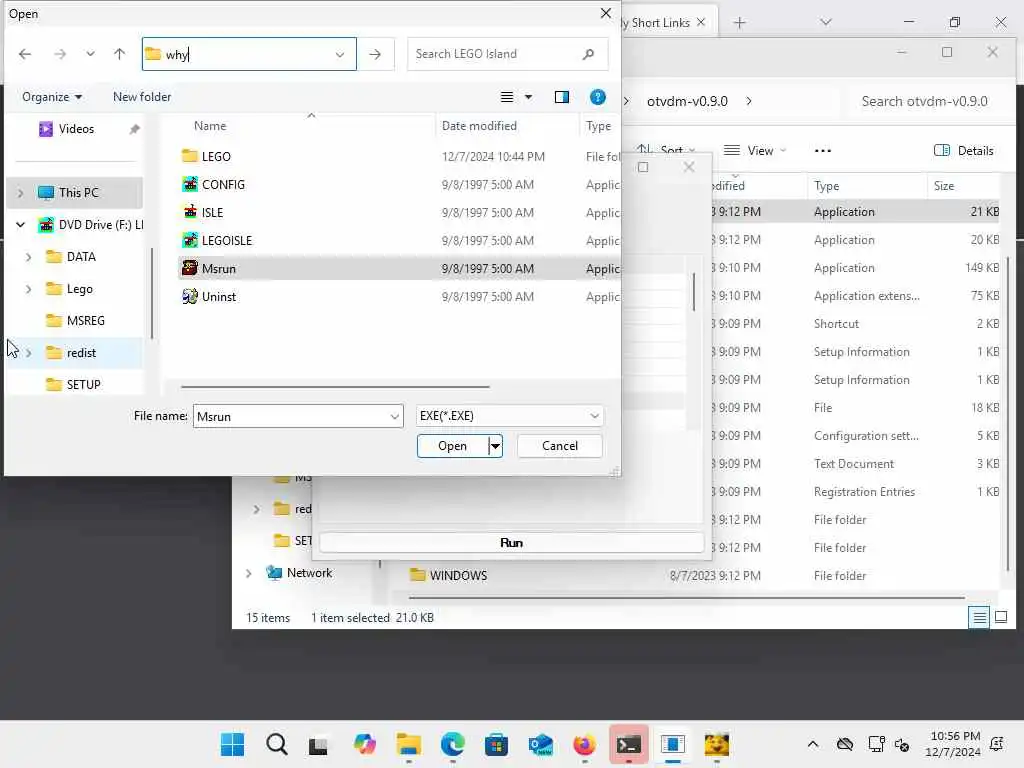Click the Go to arrow button
This screenshot has height=768, width=1024.
pyautogui.click(x=375, y=54)
